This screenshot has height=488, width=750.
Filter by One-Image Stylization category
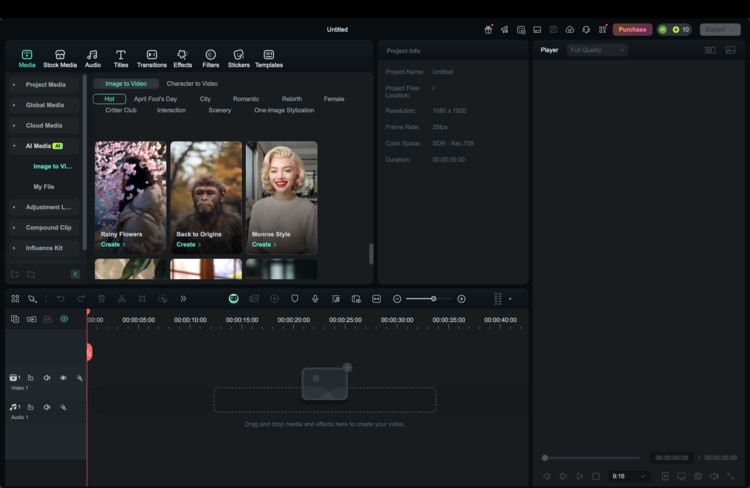(x=284, y=110)
